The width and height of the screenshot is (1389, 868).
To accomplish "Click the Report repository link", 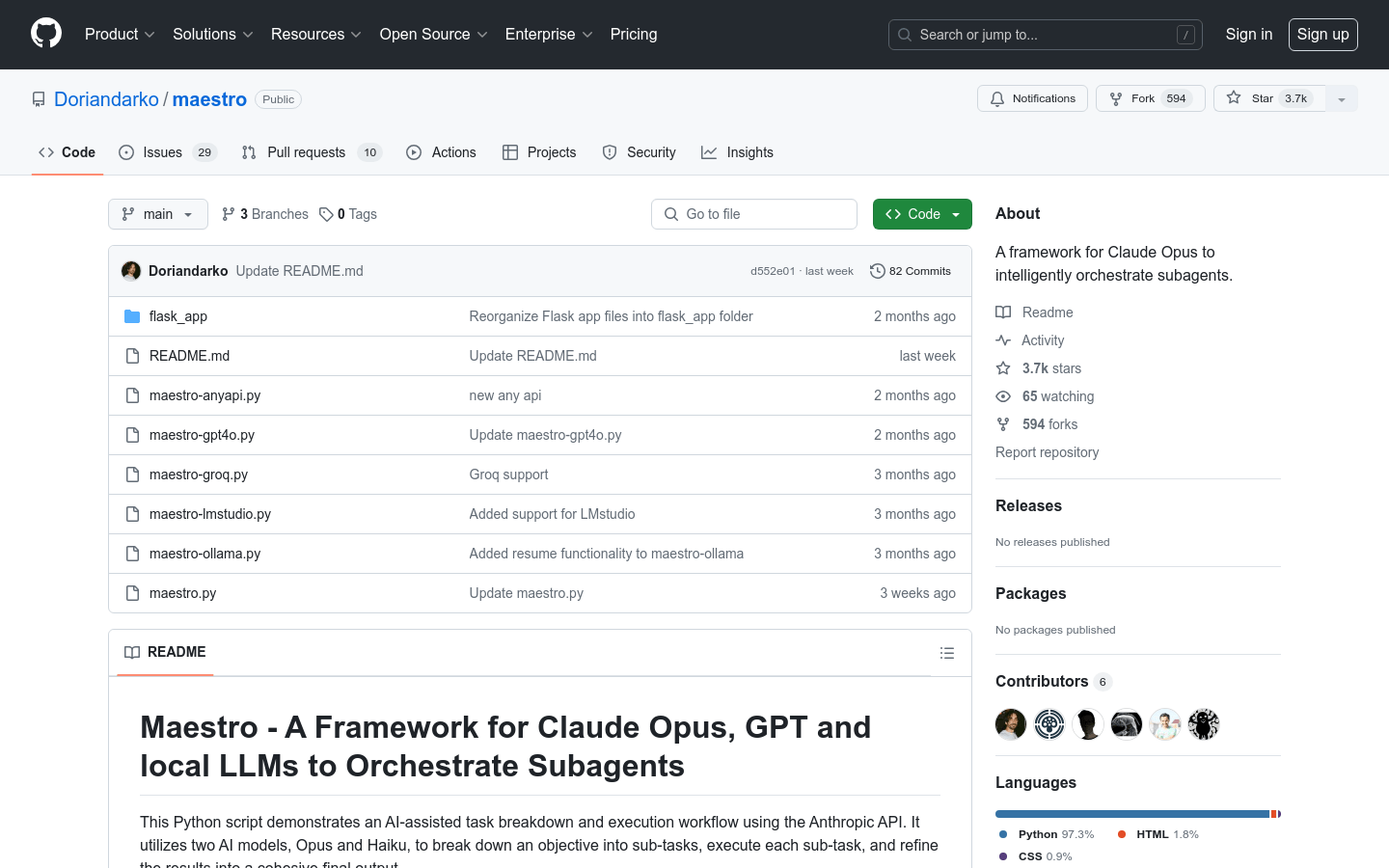I will coord(1047,452).
